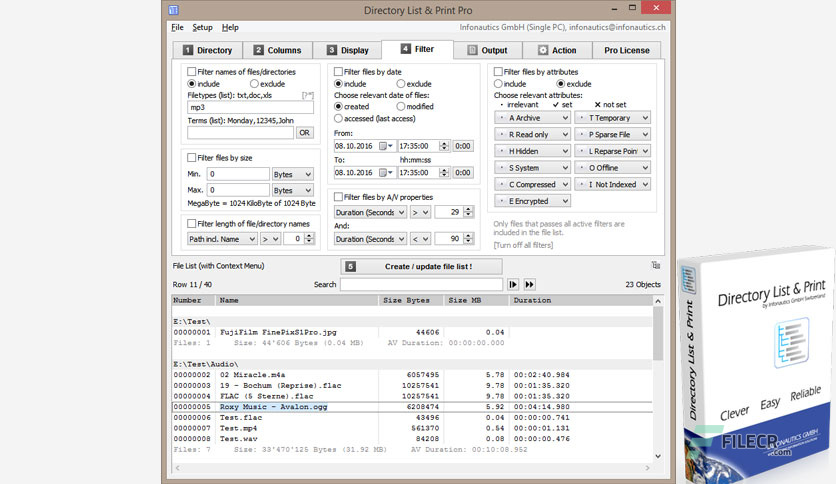Screen dimensions: 836x484
Task: Reset To time with 0:00 button
Action: pos(463,173)
